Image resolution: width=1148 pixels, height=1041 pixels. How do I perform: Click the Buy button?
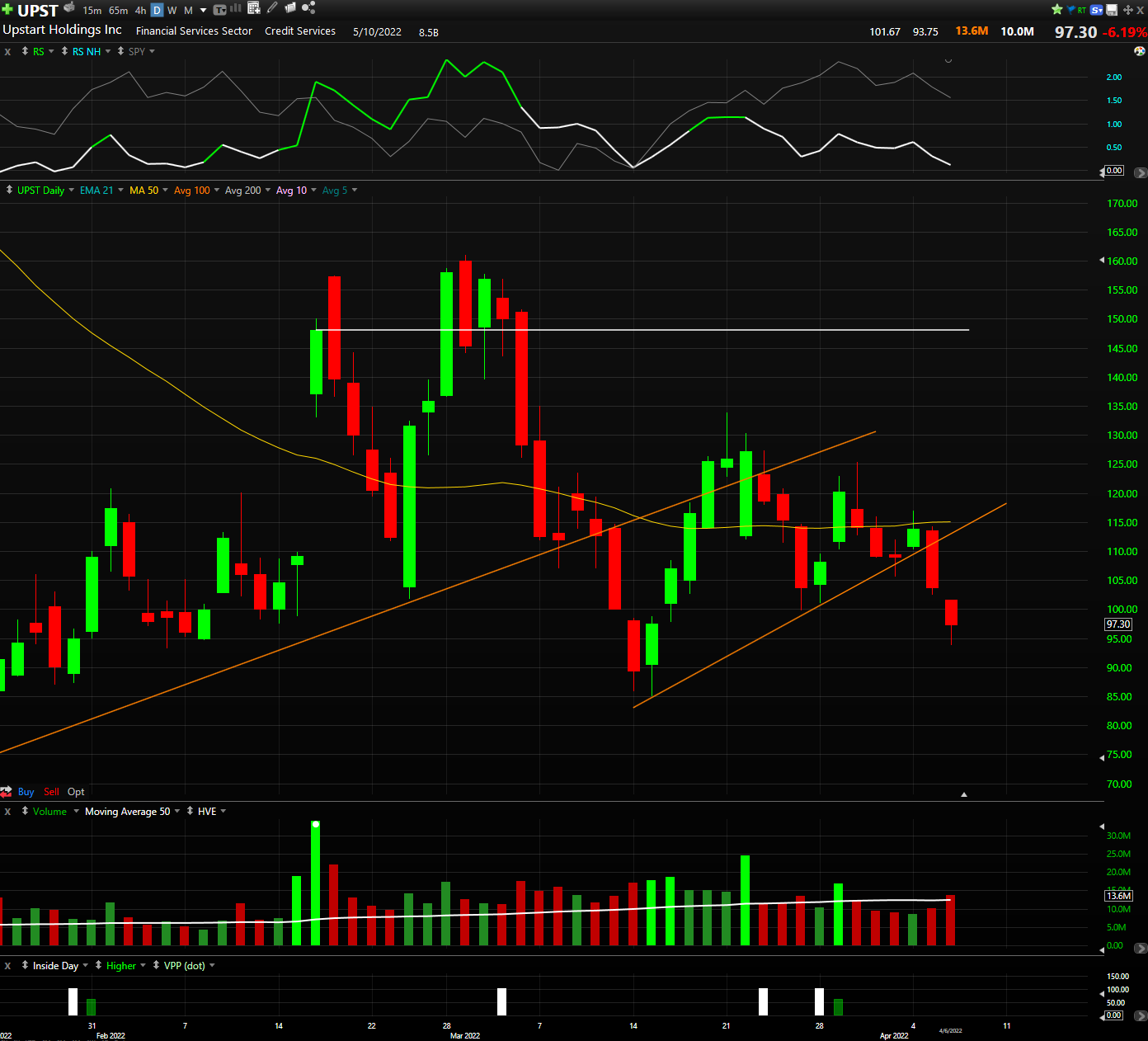click(26, 792)
